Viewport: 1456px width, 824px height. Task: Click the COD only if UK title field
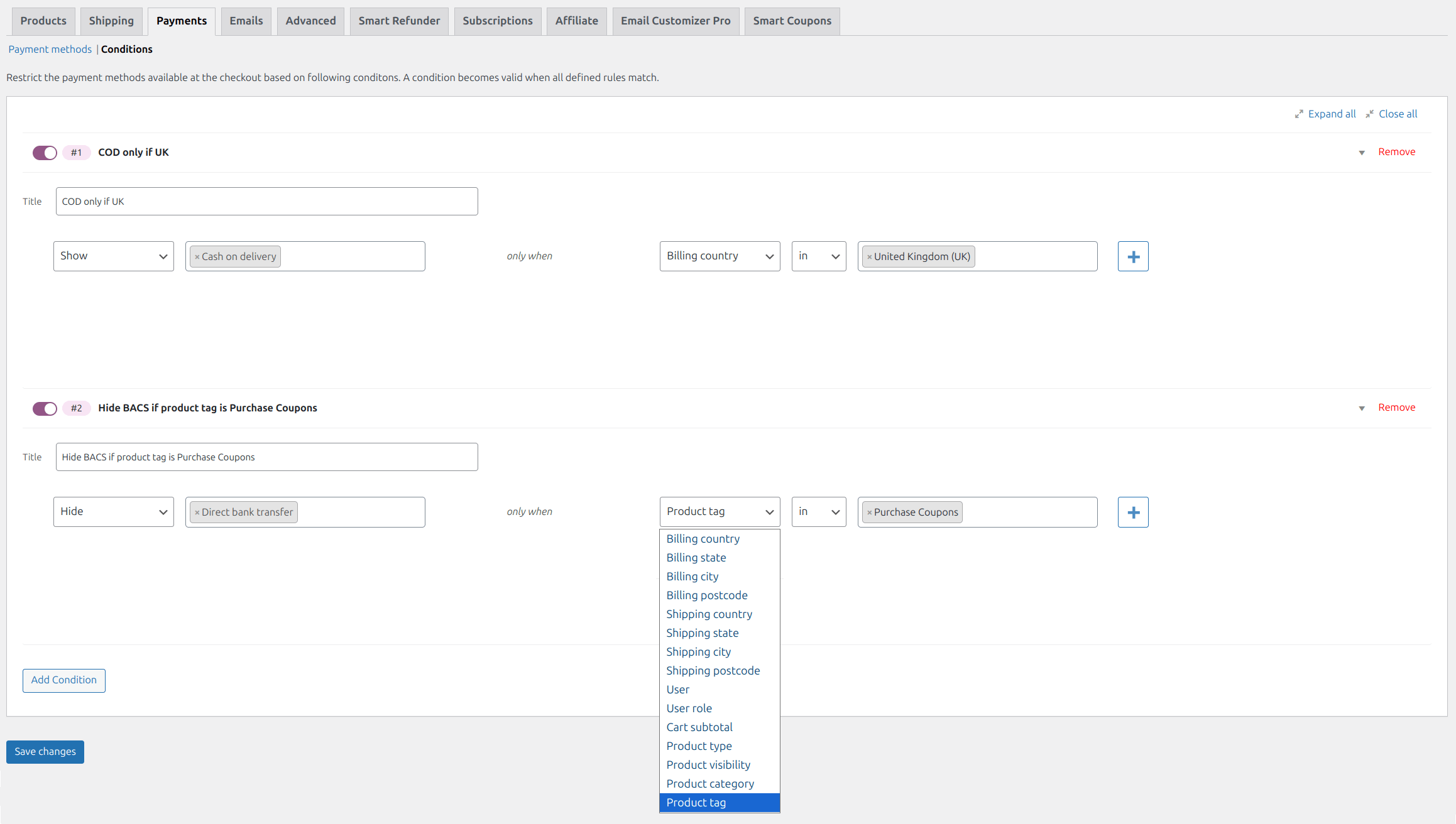point(266,201)
